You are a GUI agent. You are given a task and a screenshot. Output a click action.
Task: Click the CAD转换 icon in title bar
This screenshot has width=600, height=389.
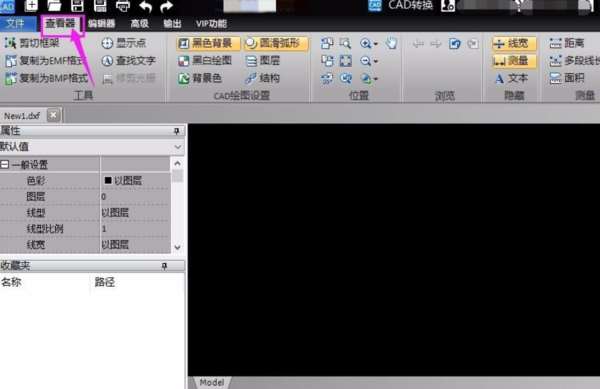tap(375, 5)
